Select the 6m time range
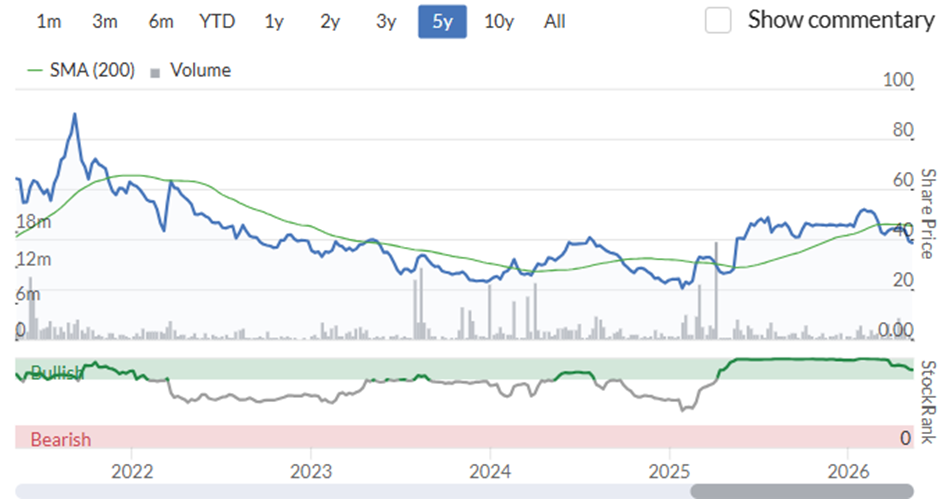This screenshot has height=499, width=940. pos(161,22)
